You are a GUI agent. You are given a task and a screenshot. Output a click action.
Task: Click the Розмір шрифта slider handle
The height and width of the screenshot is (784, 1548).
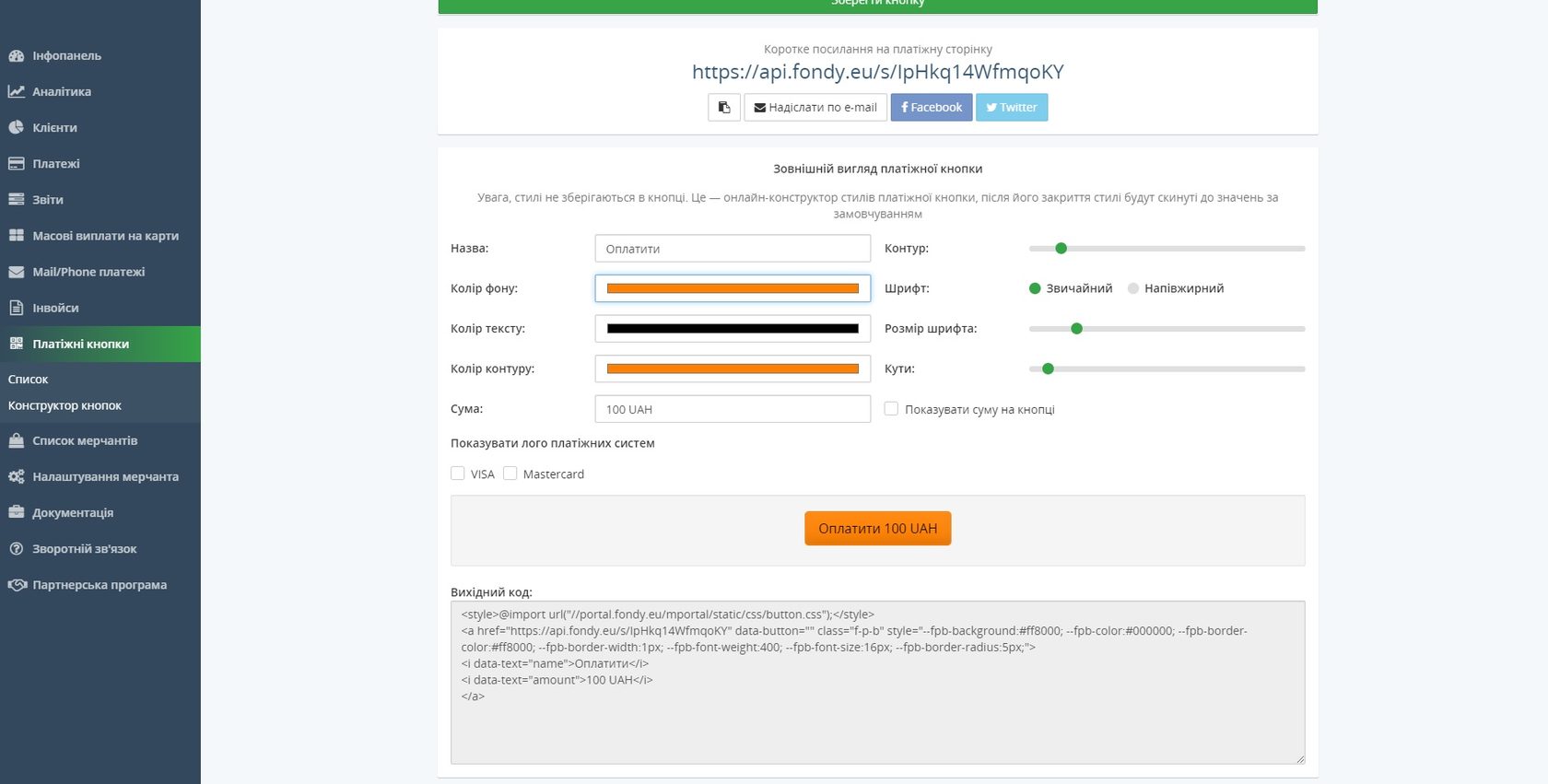[x=1076, y=329]
